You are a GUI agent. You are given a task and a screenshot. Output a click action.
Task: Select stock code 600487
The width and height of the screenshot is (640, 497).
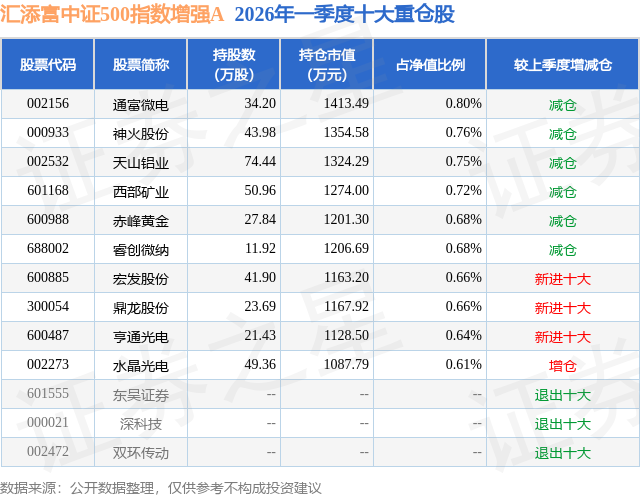click(x=48, y=335)
